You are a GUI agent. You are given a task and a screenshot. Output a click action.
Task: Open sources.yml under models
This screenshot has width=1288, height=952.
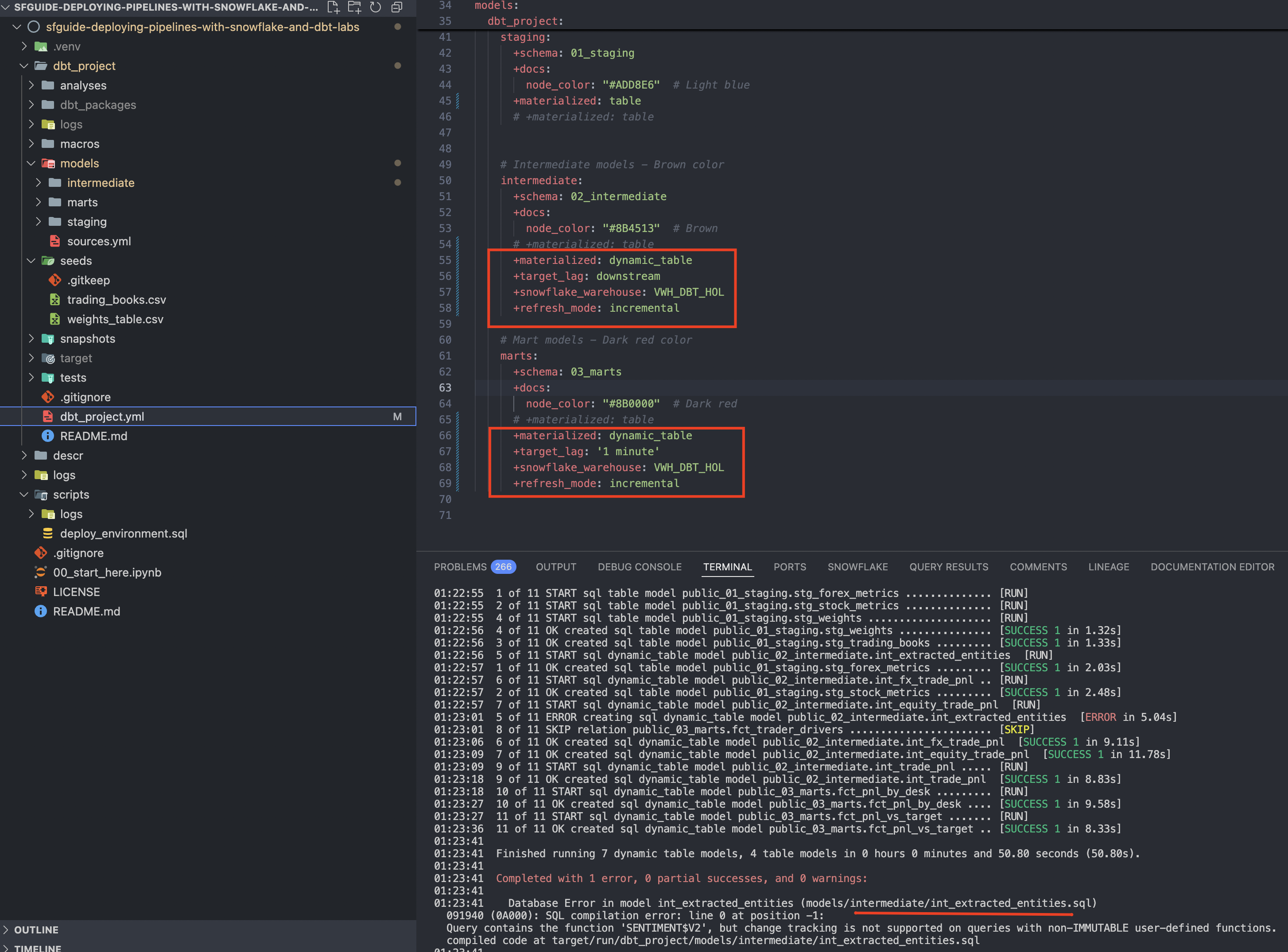pos(98,241)
